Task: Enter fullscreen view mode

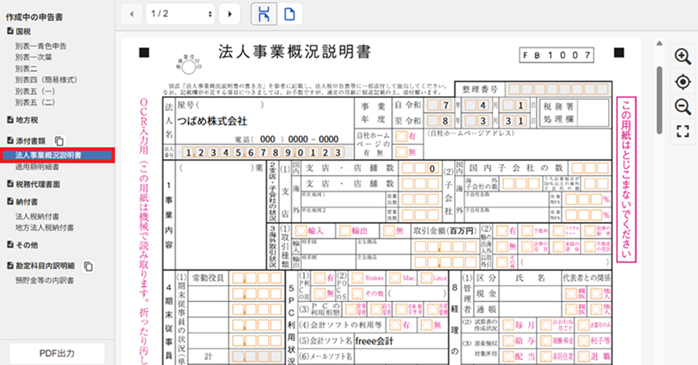Action: click(682, 131)
